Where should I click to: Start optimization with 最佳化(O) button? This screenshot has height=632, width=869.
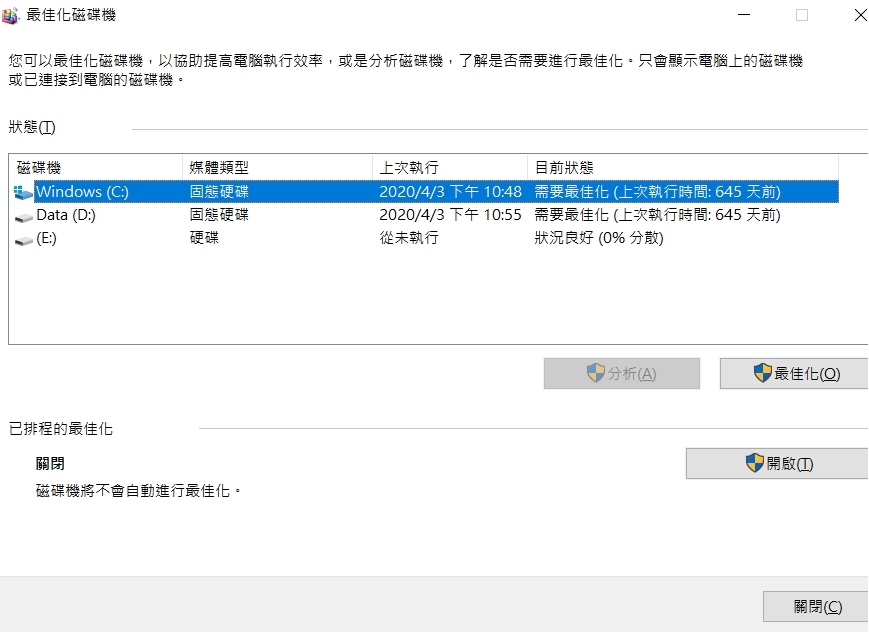point(794,373)
